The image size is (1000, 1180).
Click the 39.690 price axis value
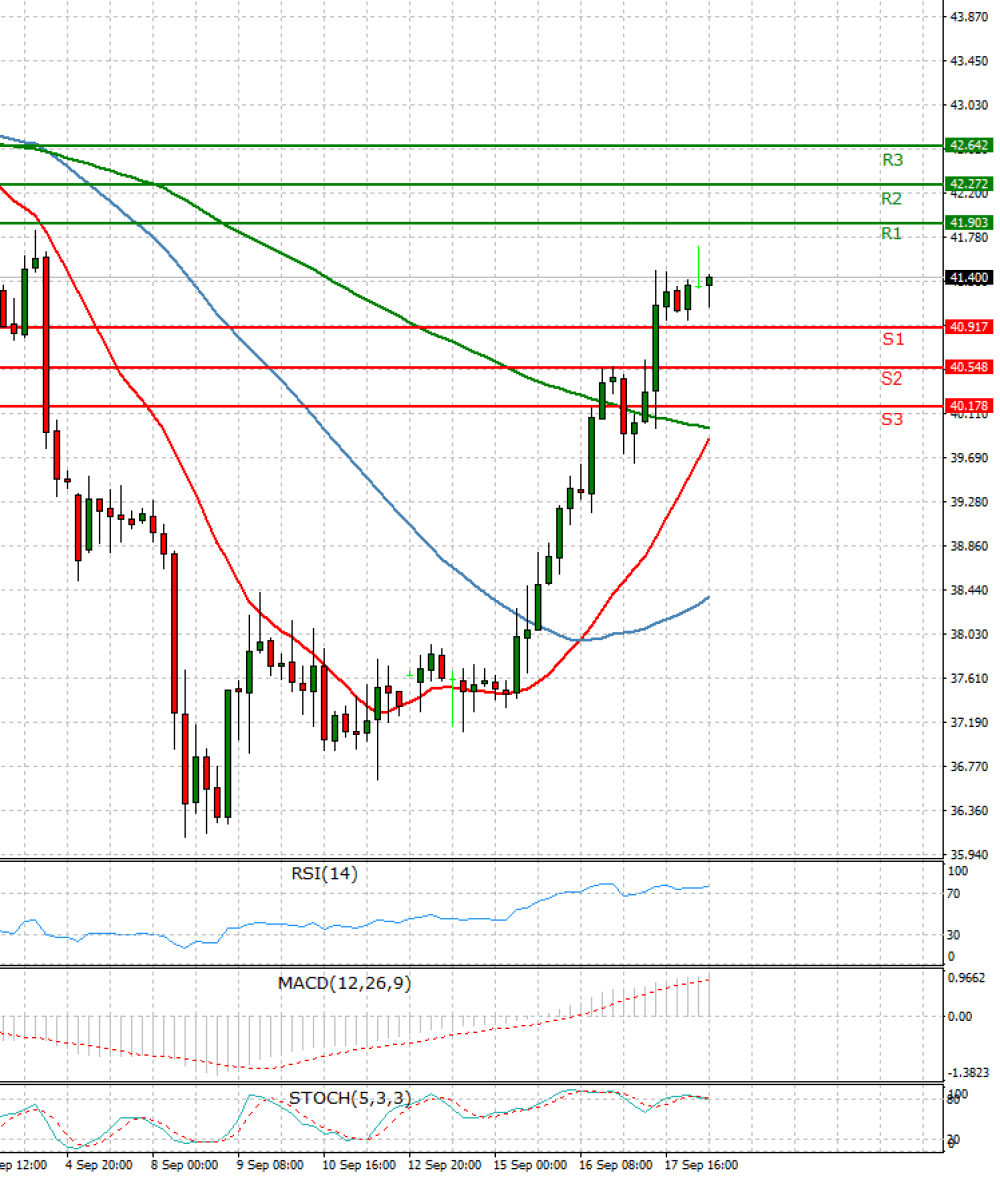click(969, 458)
